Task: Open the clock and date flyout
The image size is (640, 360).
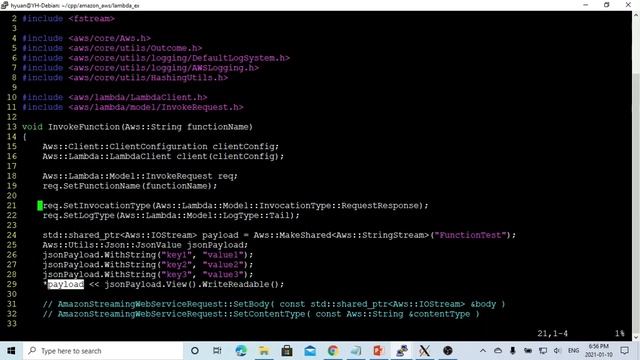Action: click(599, 351)
